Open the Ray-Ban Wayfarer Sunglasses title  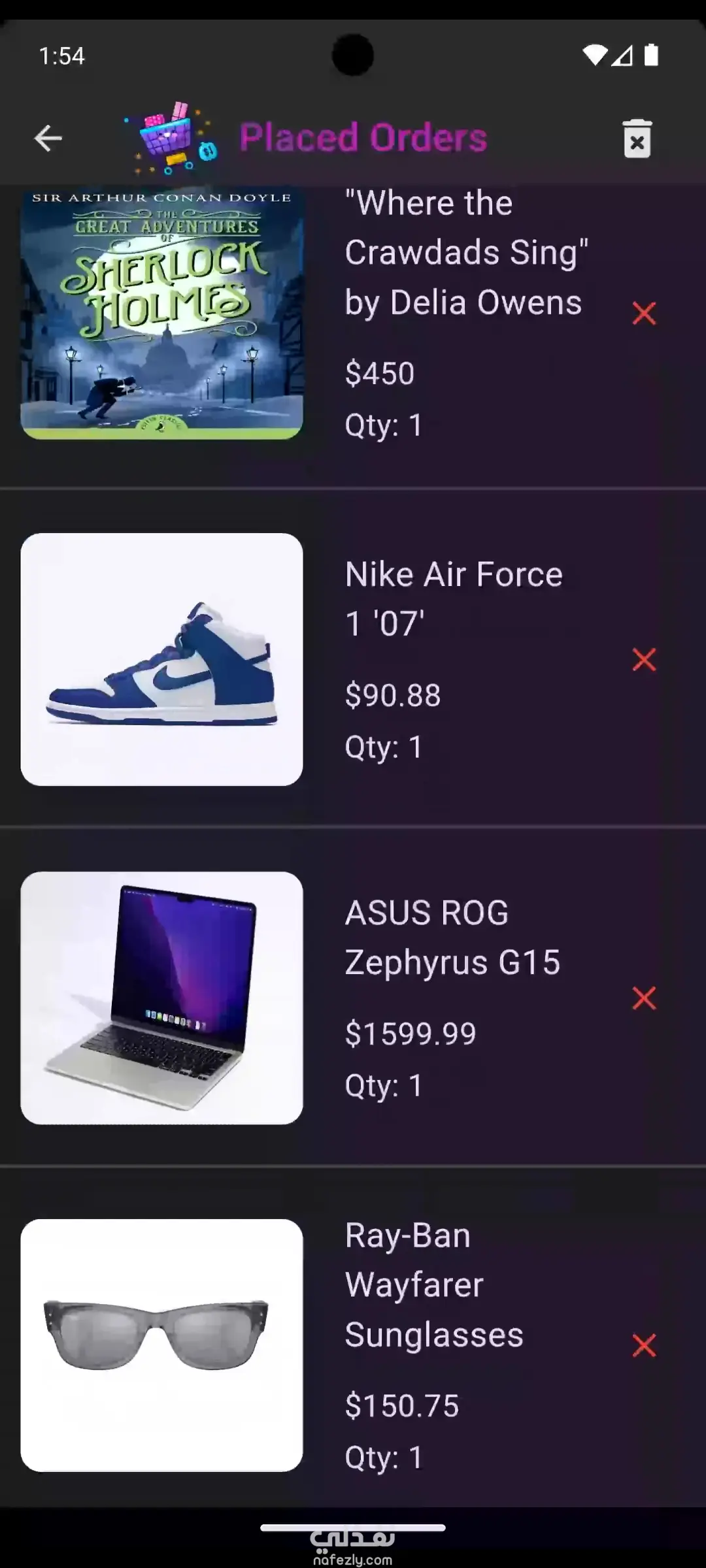434,1285
